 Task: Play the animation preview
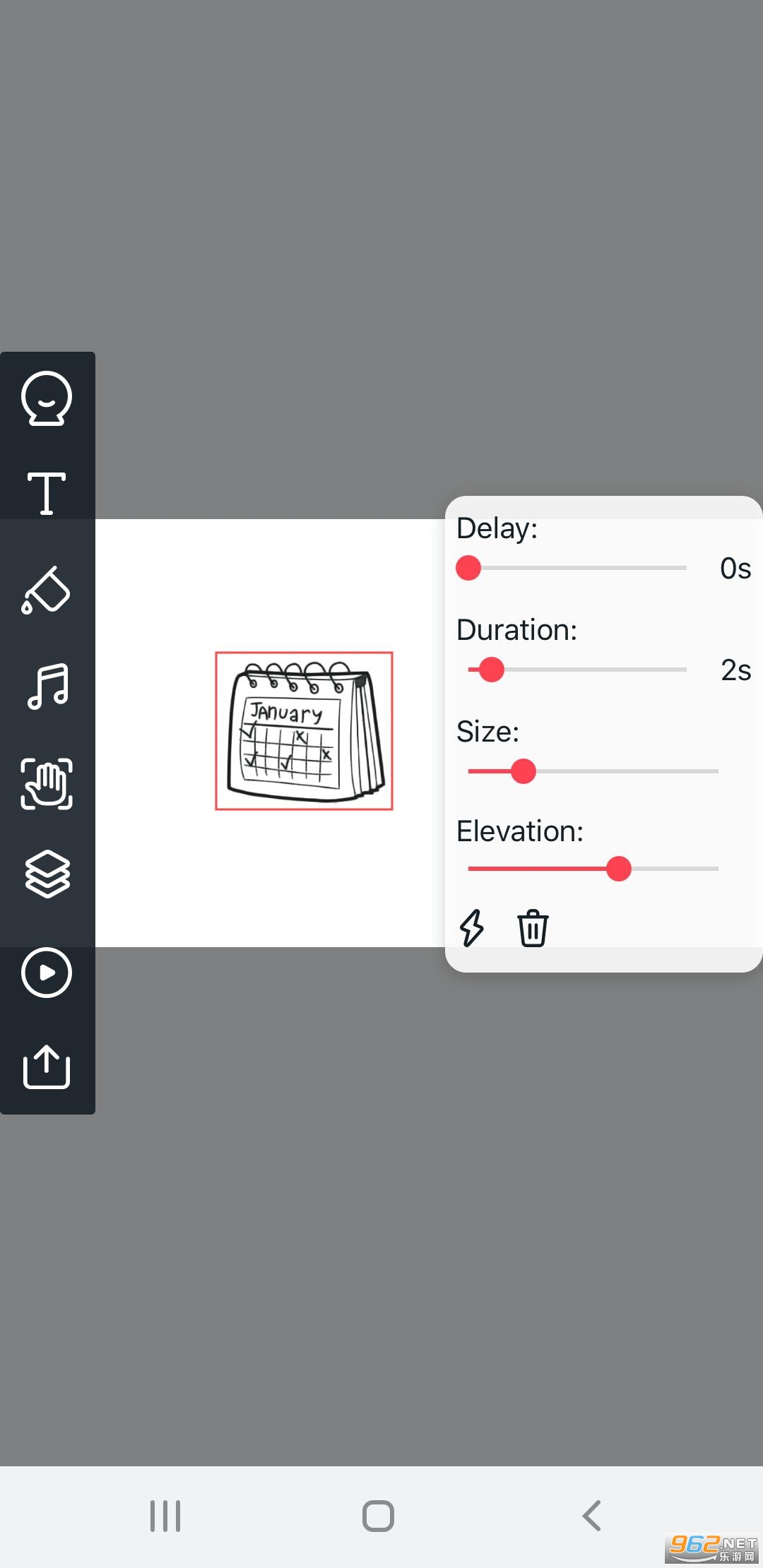pos(47,973)
